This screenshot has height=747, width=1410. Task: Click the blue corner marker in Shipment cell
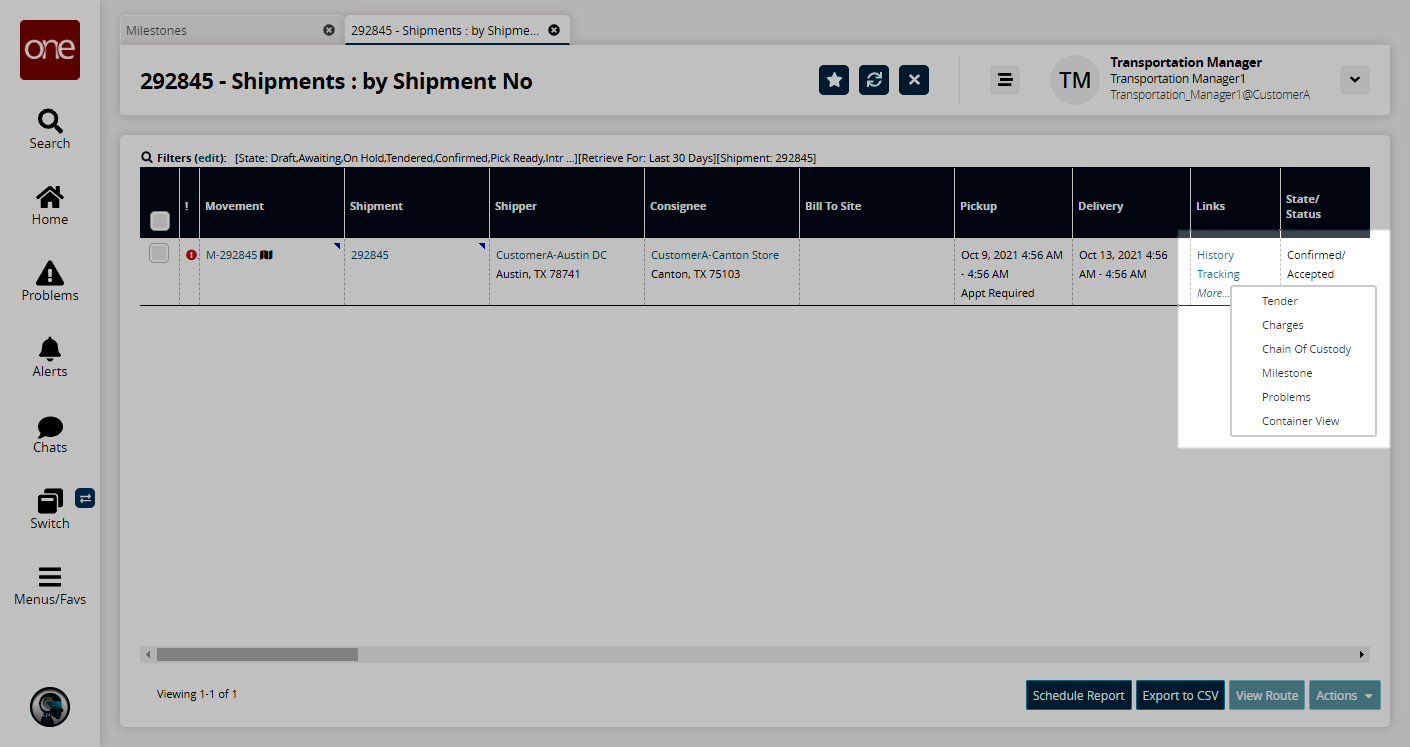[482, 245]
